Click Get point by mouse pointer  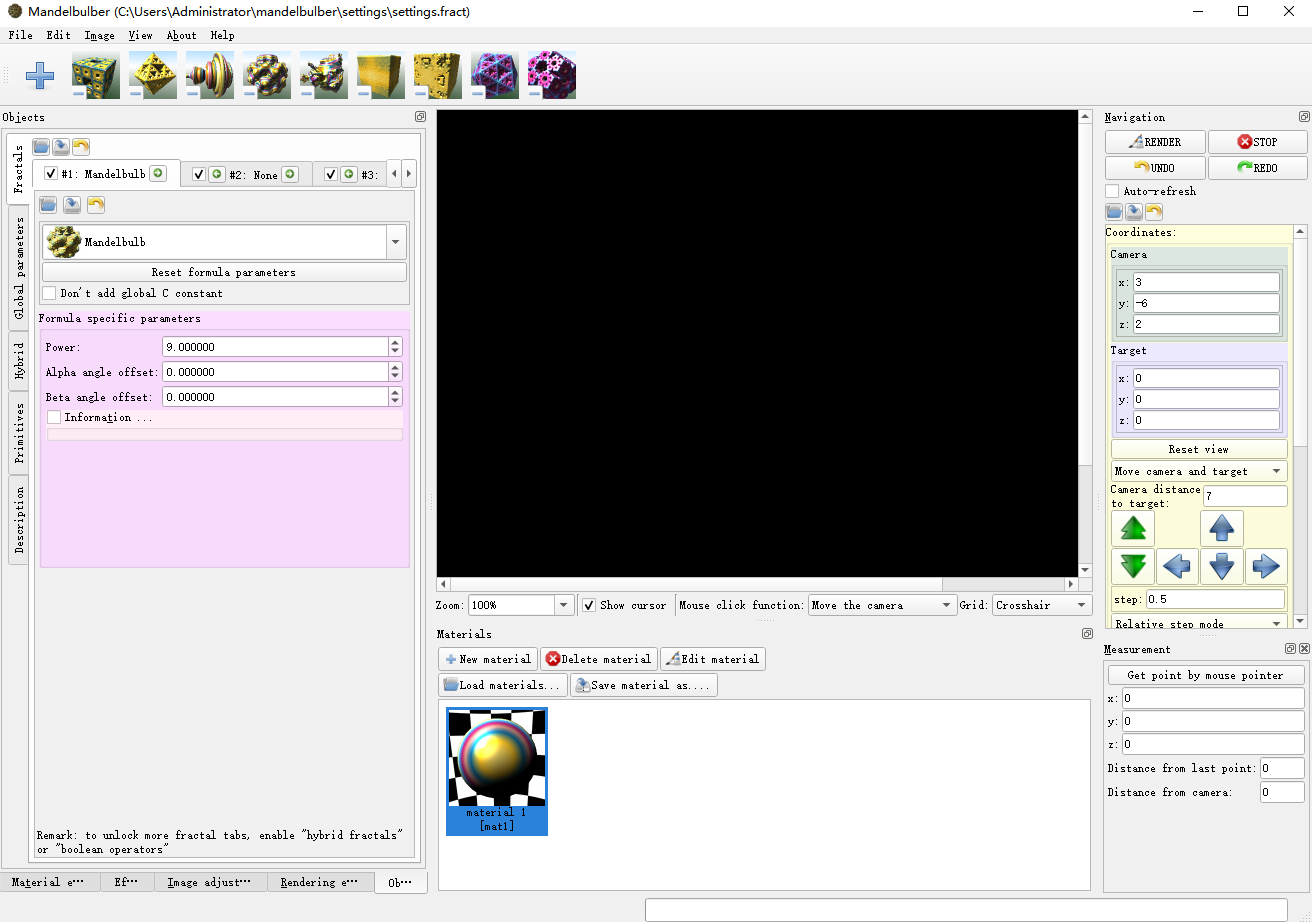click(x=1205, y=675)
